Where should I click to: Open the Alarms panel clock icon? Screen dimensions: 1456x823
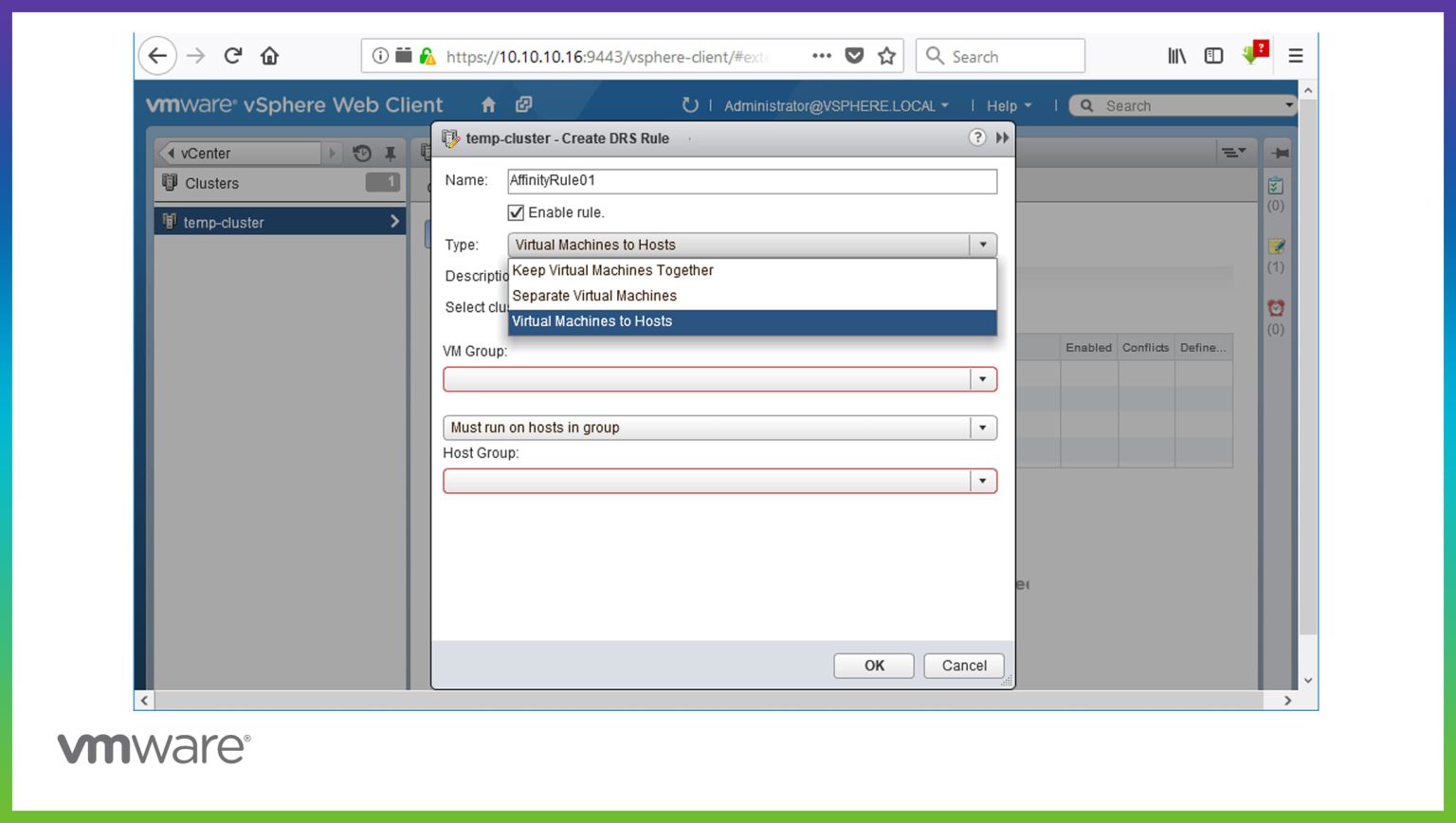pos(1276,307)
